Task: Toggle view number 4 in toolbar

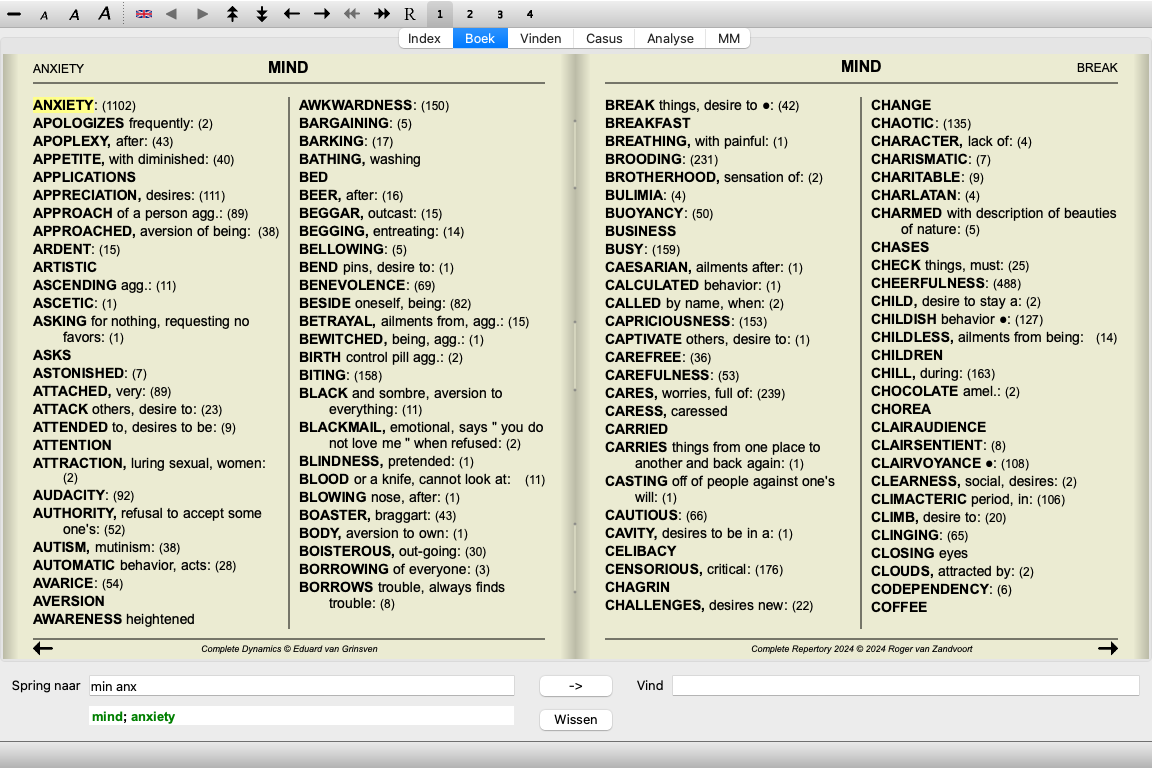Action: [x=530, y=14]
